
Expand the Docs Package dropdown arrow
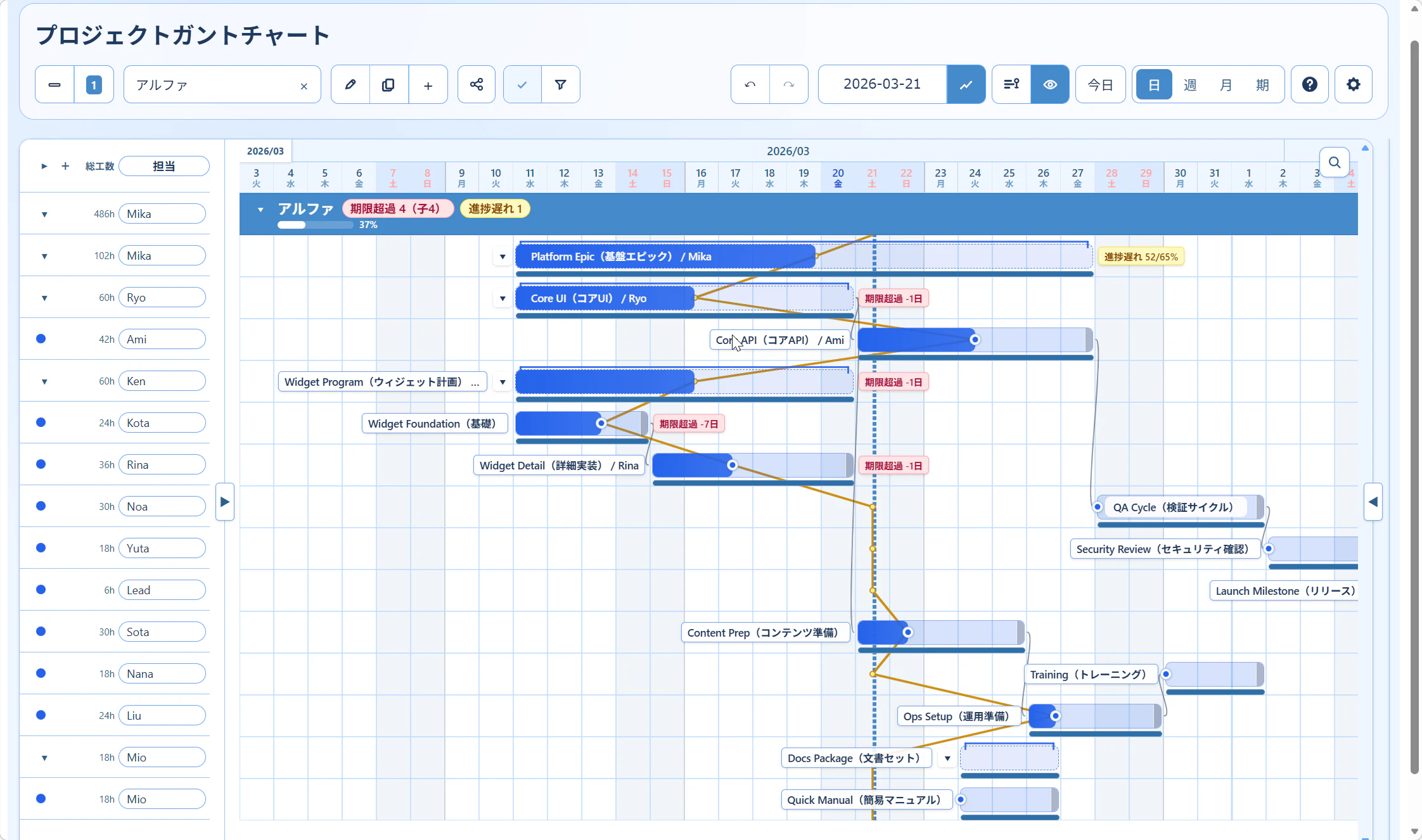[x=947, y=758]
